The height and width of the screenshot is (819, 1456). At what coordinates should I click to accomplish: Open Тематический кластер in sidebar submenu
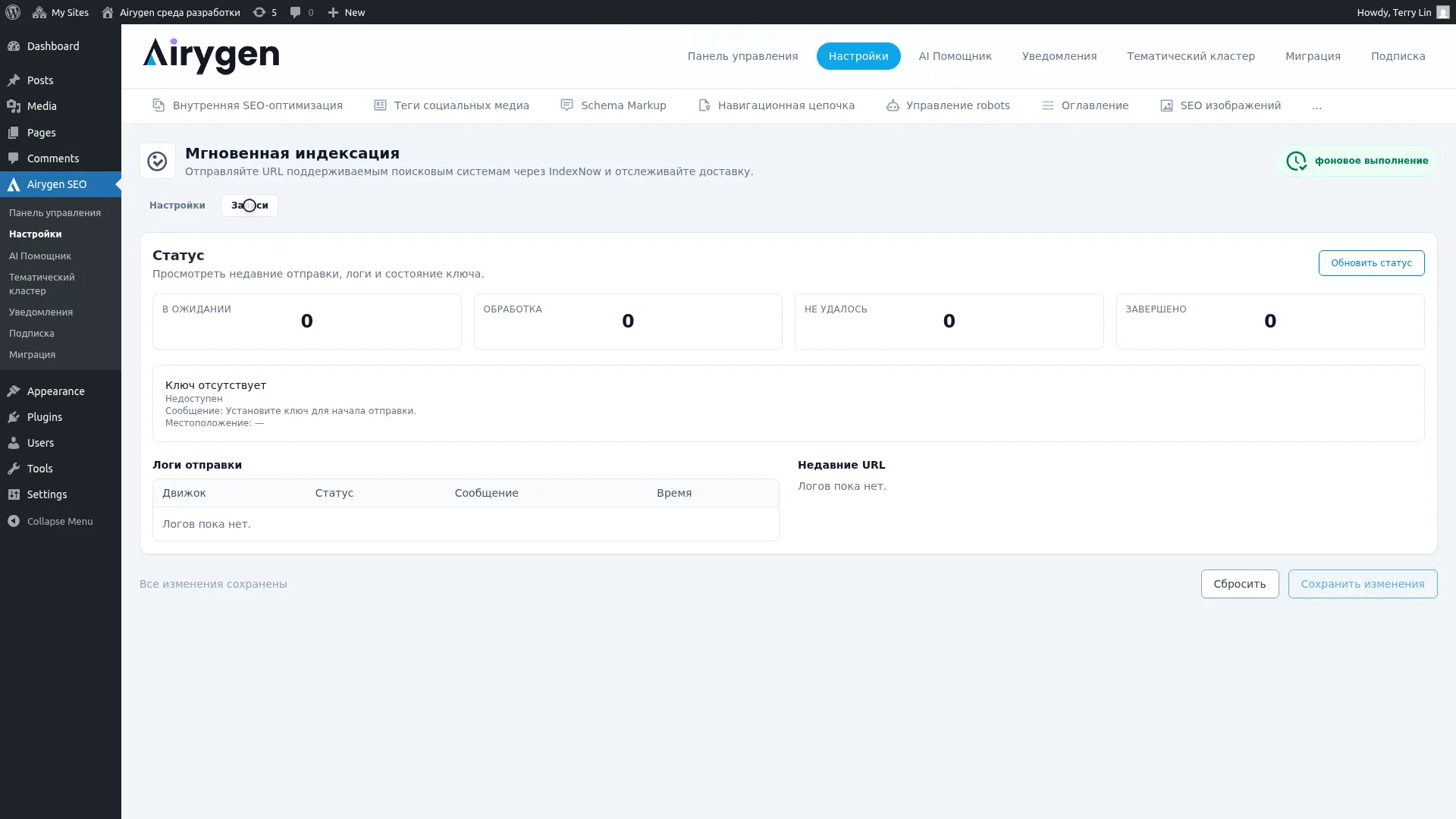click(x=42, y=284)
